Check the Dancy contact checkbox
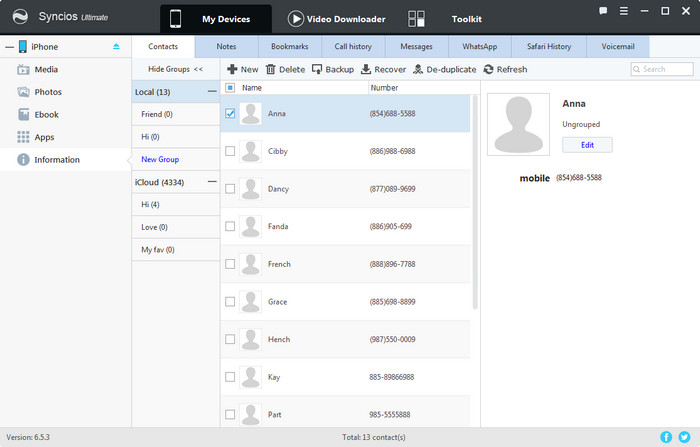 point(230,189)
